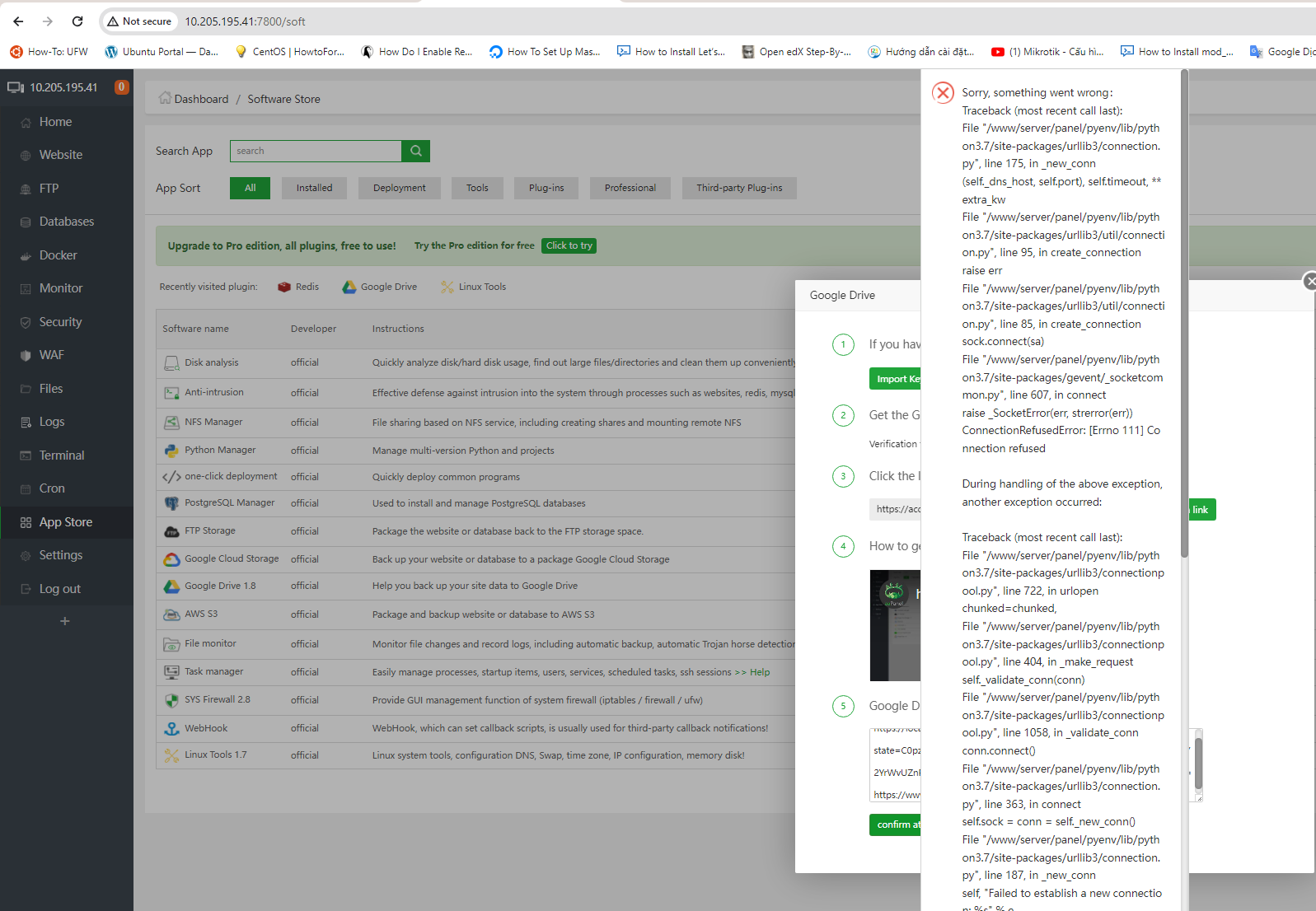Open Linux Tools from recently visited plugins

click(x=474, y=287)
